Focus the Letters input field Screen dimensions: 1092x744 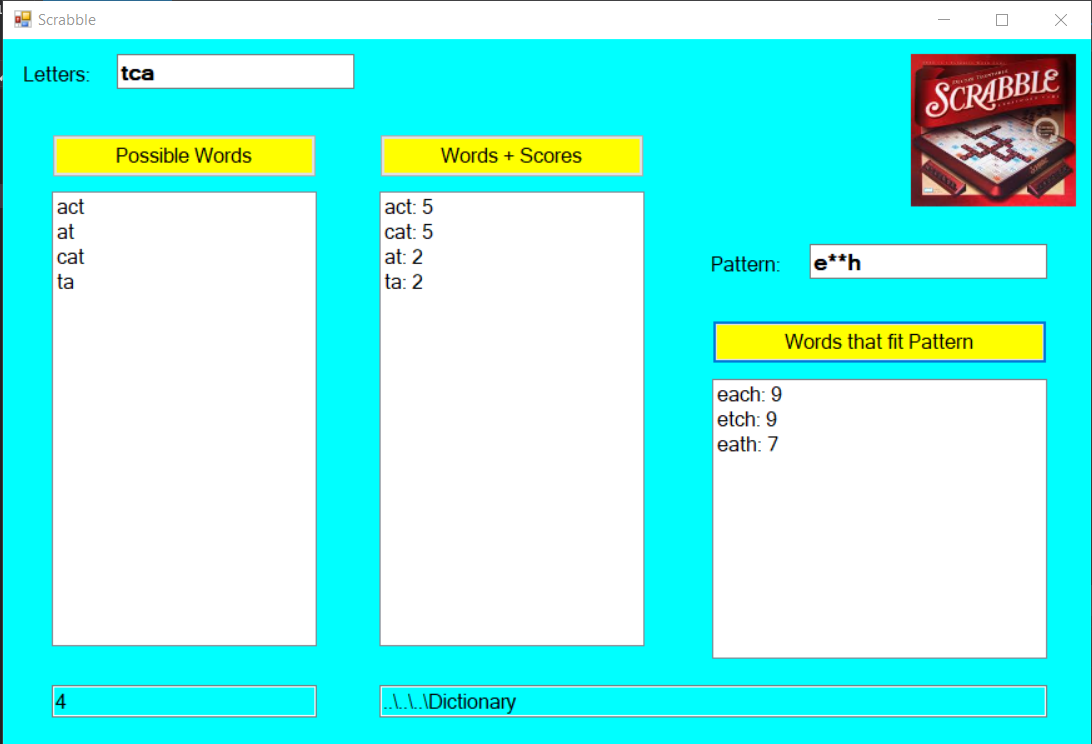(235, 72)
